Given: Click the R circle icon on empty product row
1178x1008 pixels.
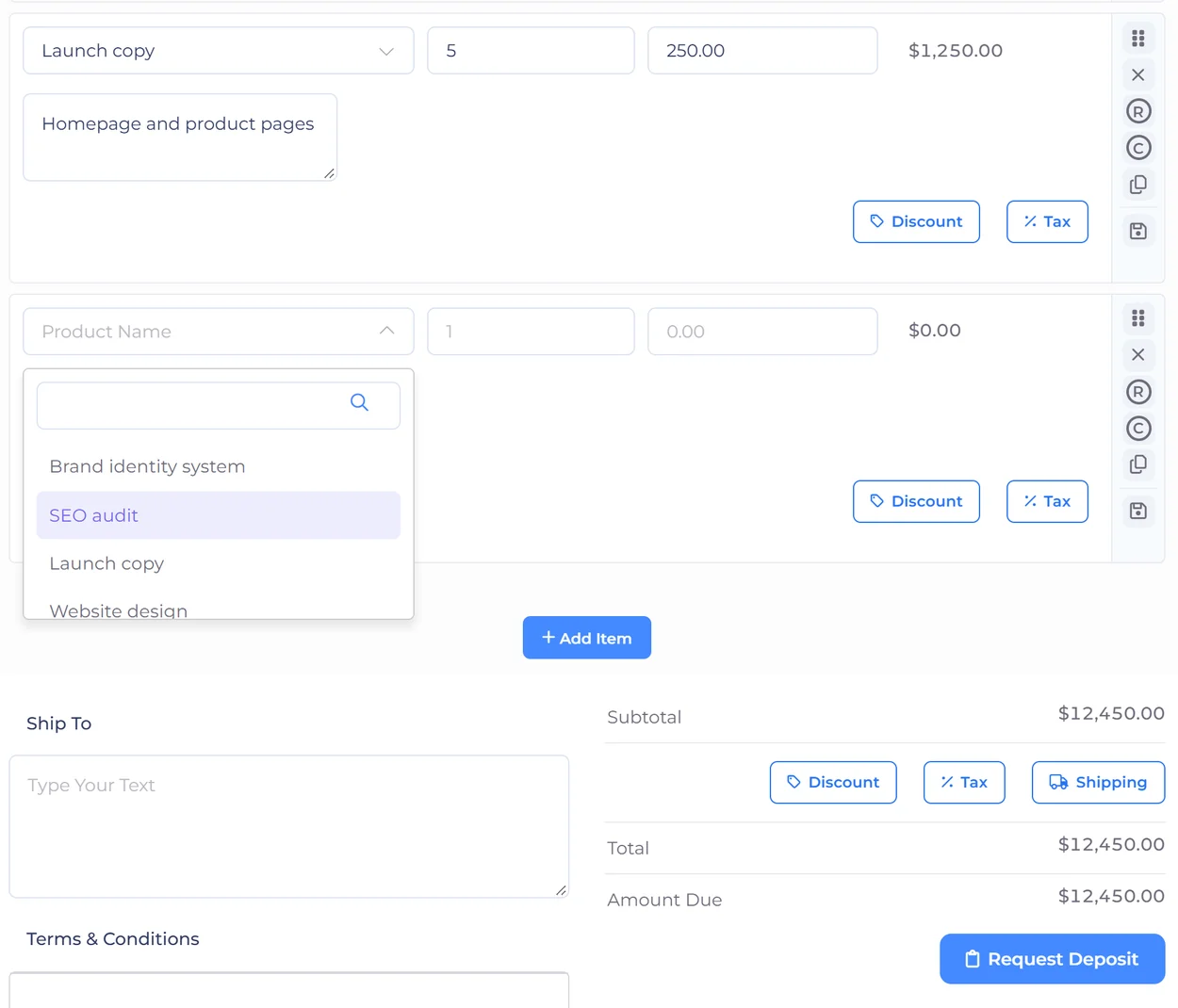Looking at the screenshot, I should click(1138, 392).
